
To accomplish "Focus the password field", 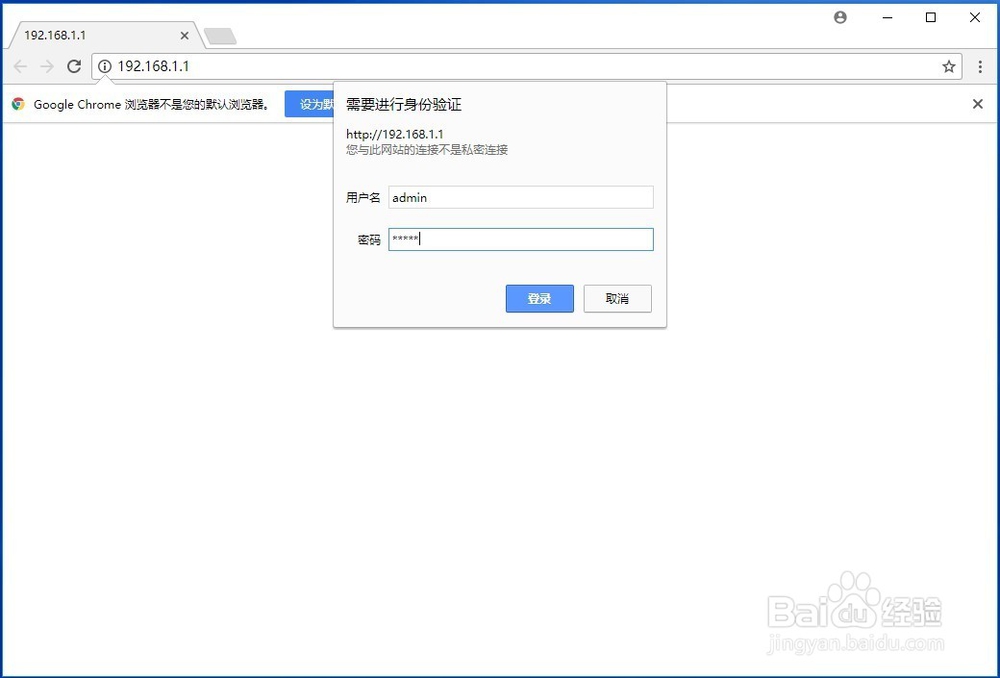I will pyautogui.click(x=521, y=240).
